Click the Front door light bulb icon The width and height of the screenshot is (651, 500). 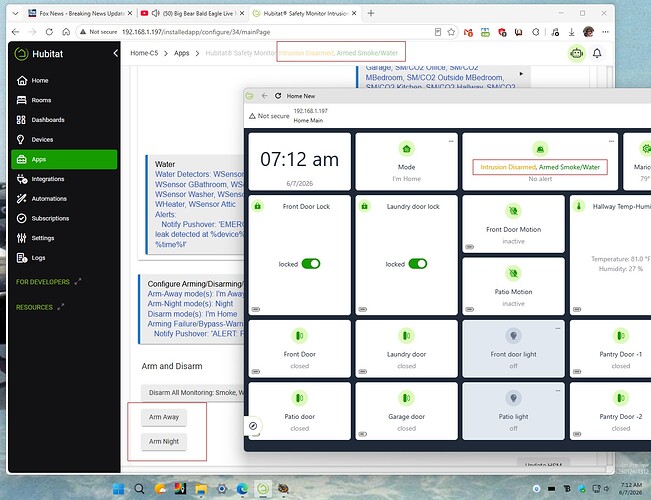[x=513, y=336]
